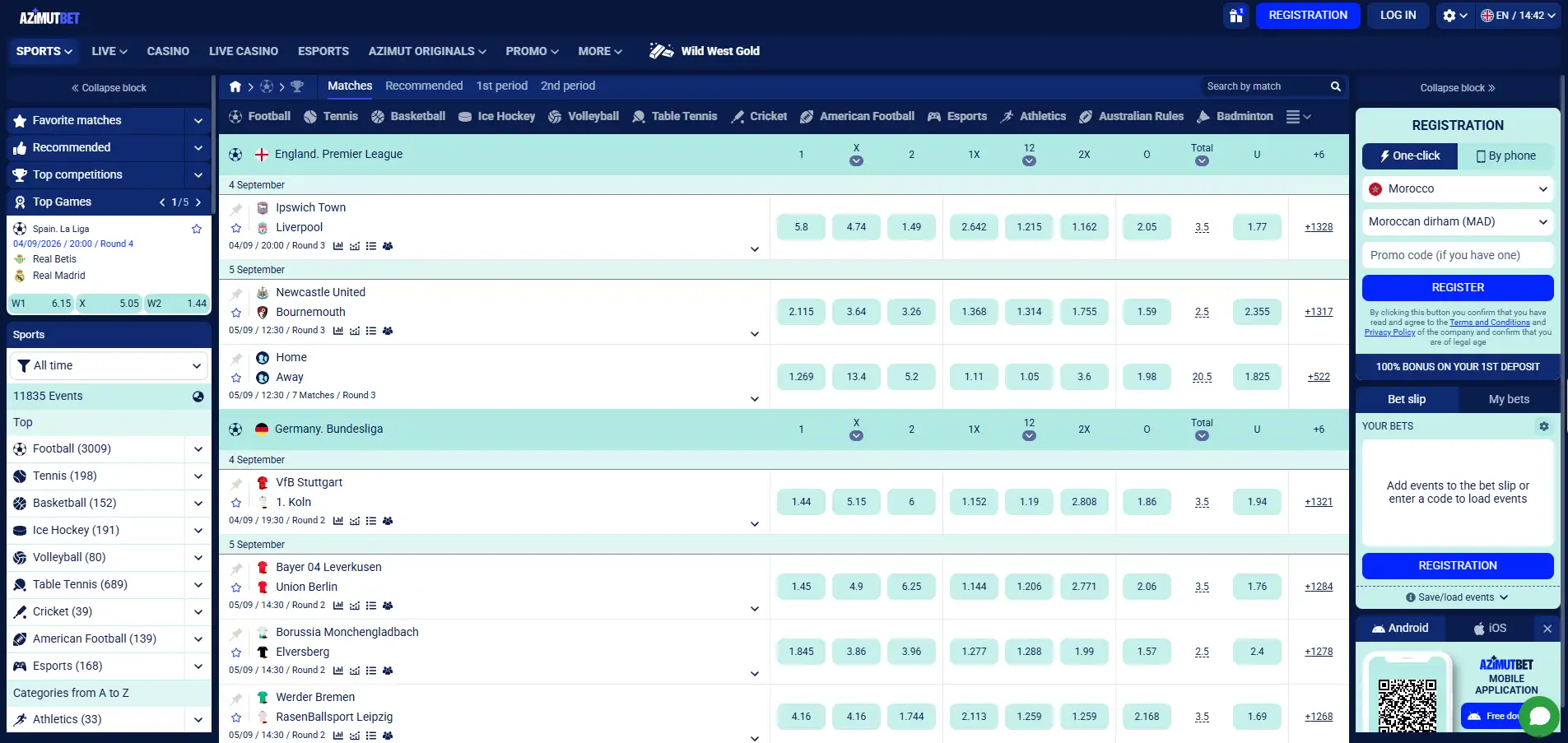1568x743 pixels.
Task: Open bet slip settings gear
Action: point(1544,426)
